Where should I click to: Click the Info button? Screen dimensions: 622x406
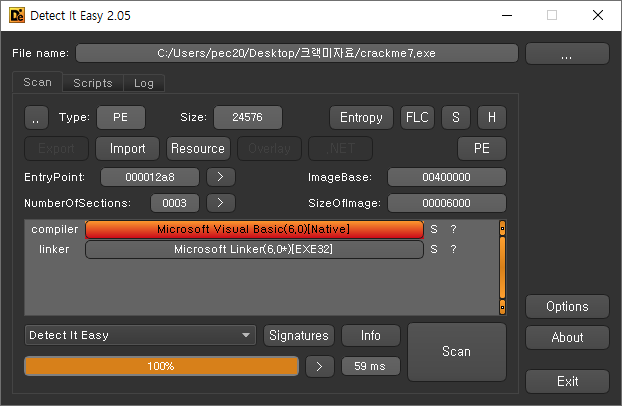tap(371, 336)
